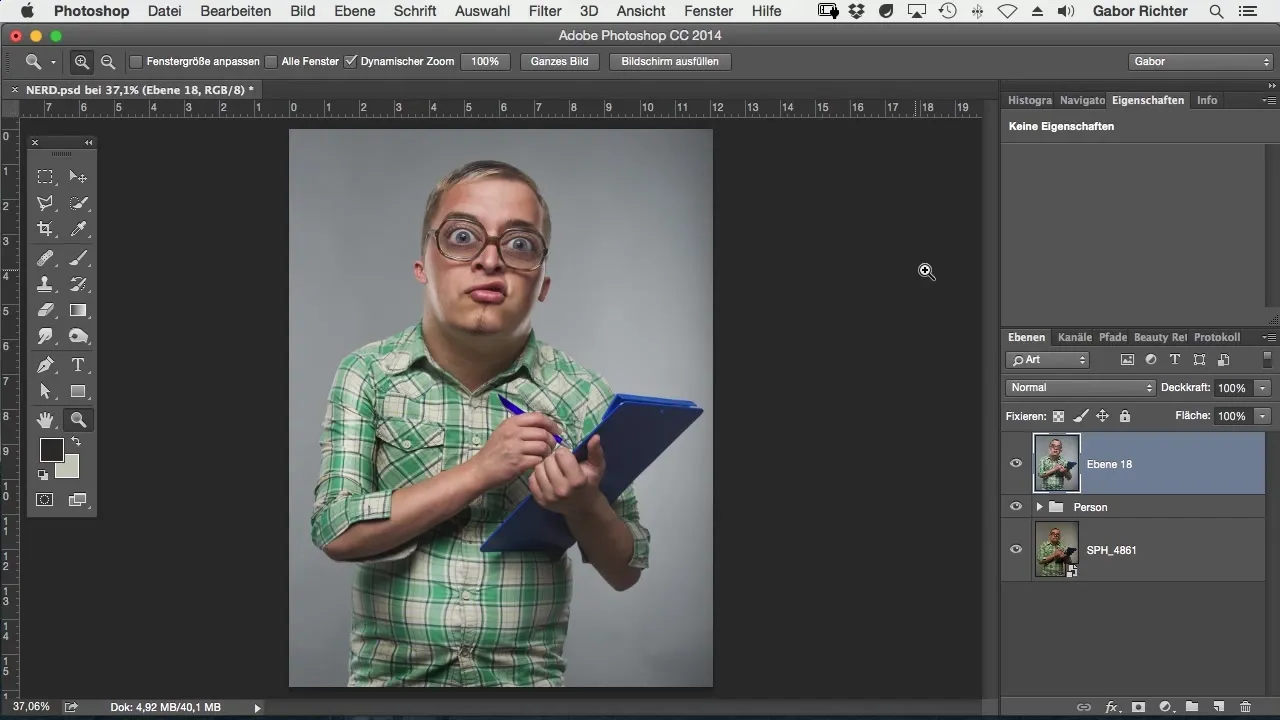Select the Rectangular Marquee tool
Image resolution: width=1280 pixels, height=720 pixels.
(x=45, y=177)
